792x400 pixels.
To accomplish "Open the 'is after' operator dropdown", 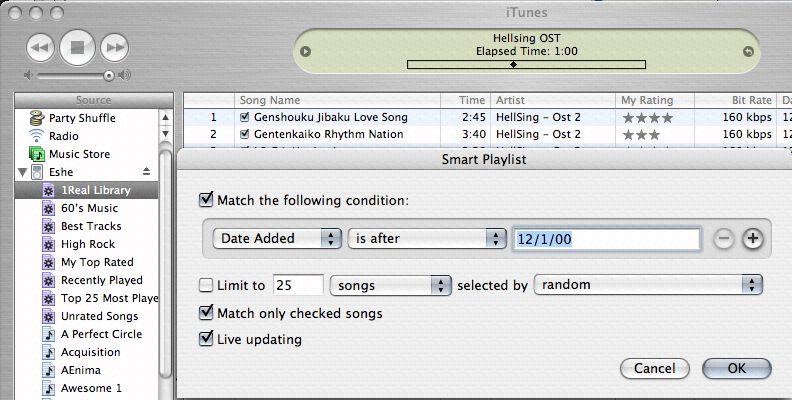I will (x=427, y=238).
